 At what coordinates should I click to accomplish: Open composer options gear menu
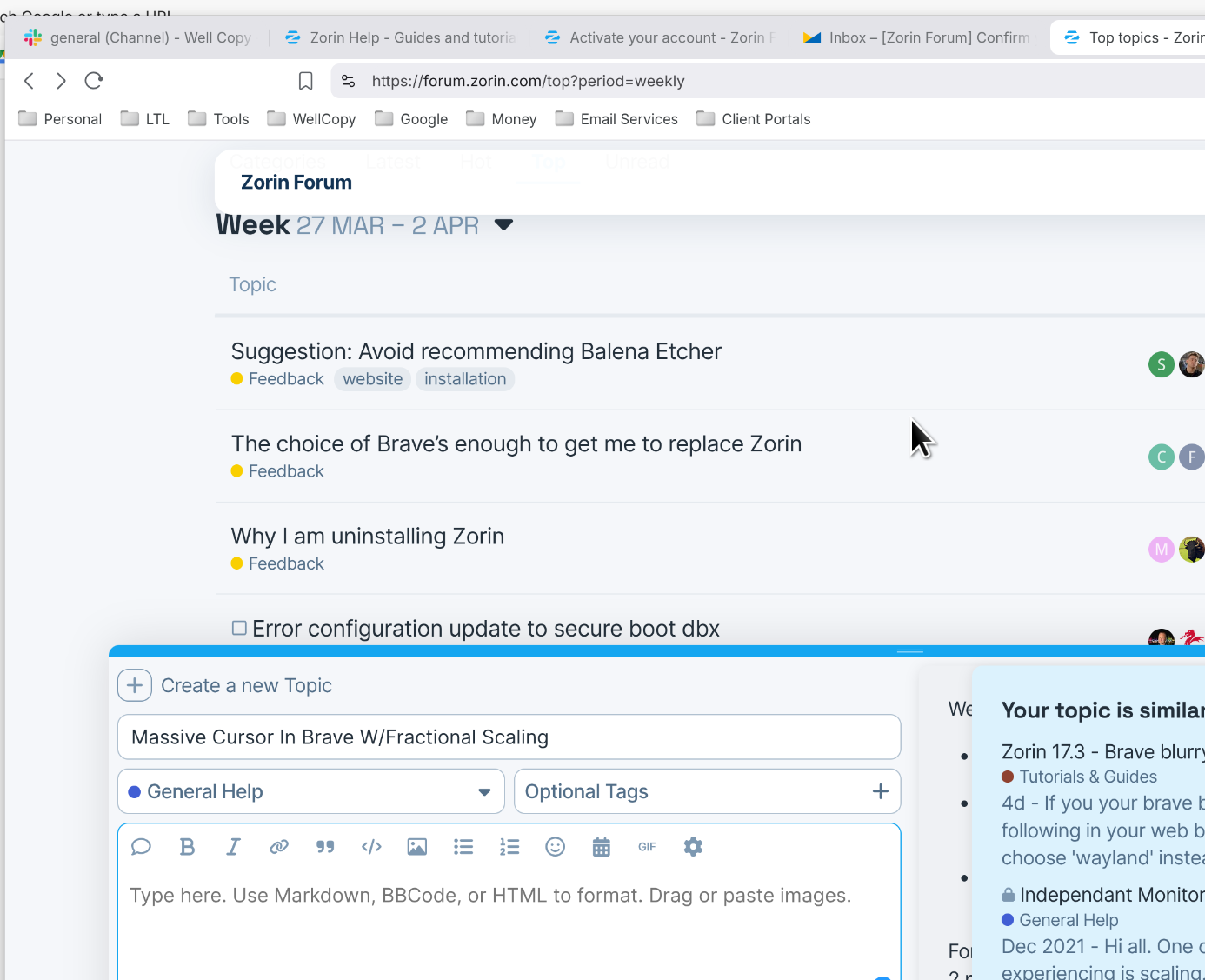click(693, 847)
